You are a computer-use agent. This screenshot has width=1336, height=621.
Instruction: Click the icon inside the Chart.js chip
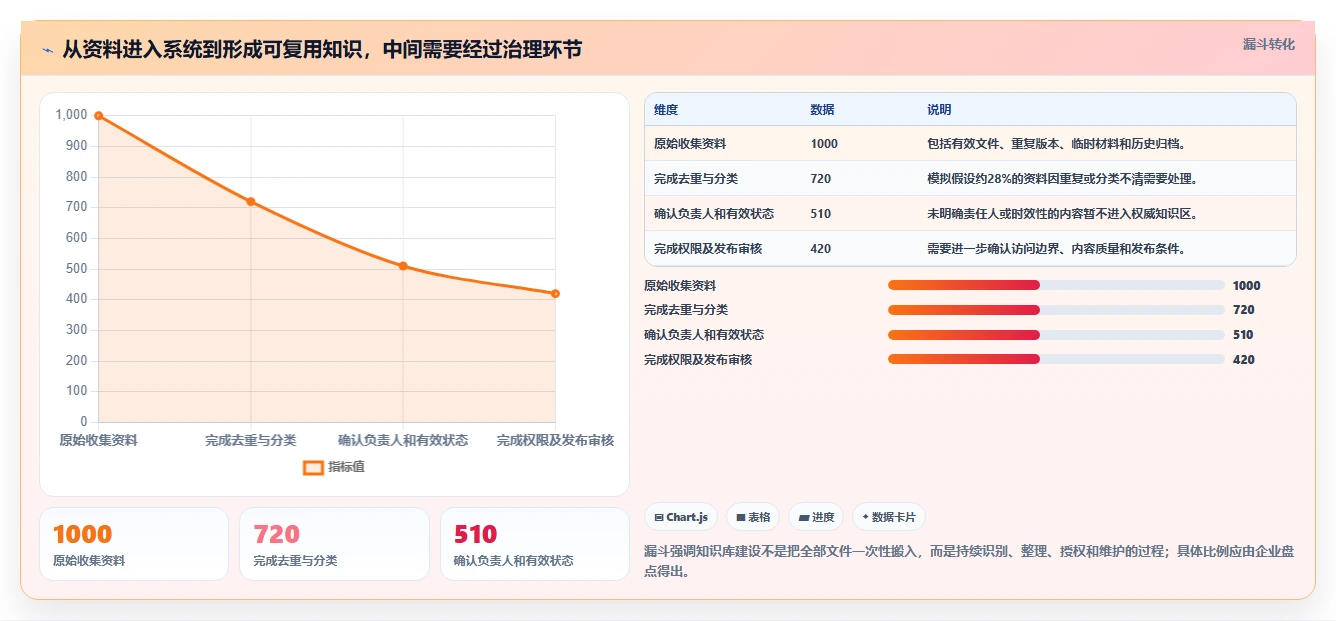(659, 518)
